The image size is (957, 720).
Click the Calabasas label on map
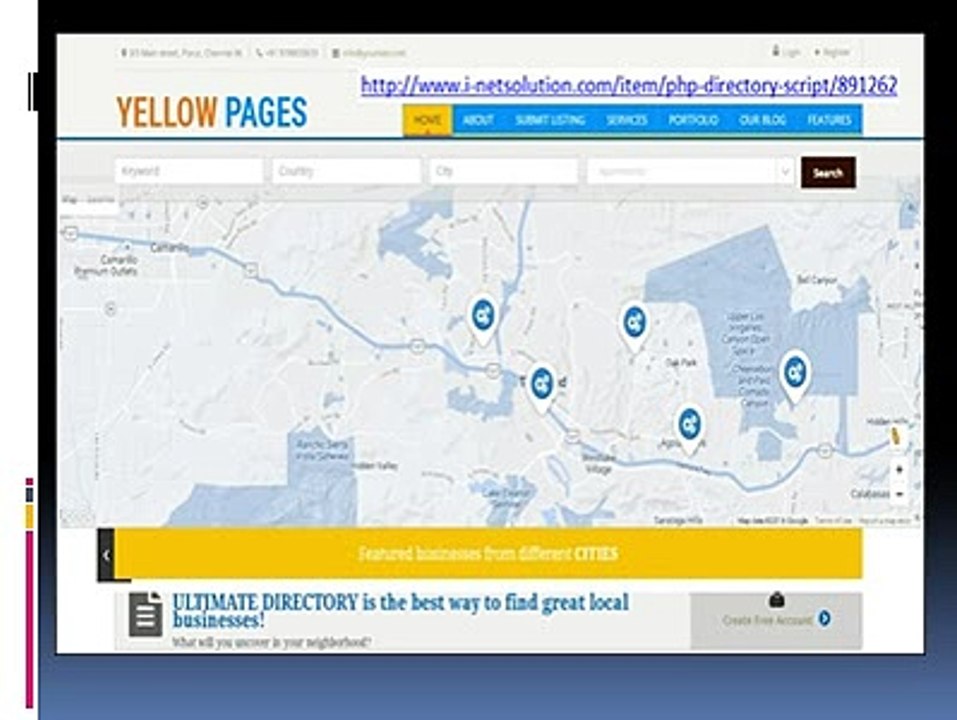(870, 494)
